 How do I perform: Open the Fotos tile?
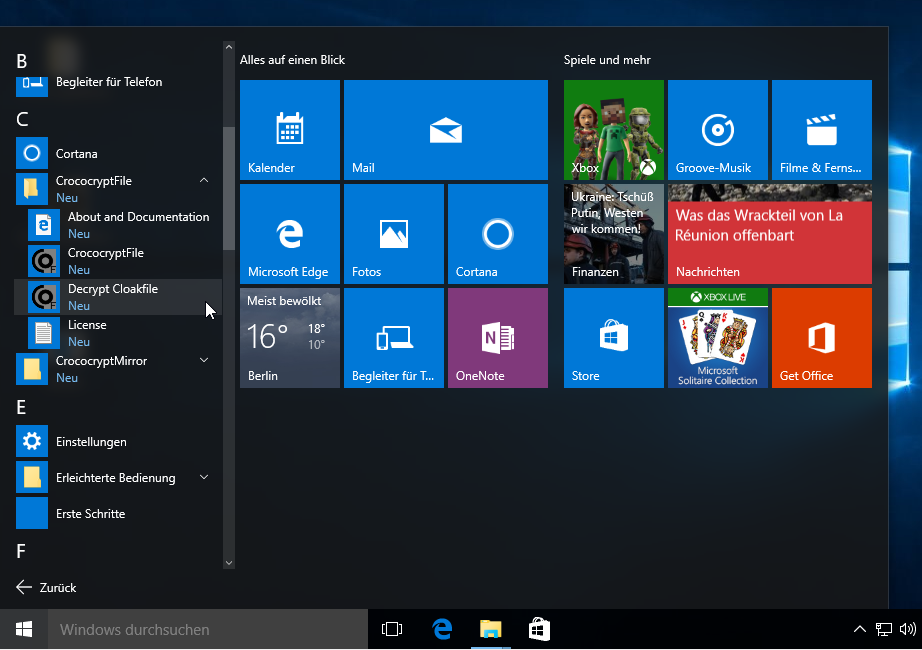pos(394,234)
